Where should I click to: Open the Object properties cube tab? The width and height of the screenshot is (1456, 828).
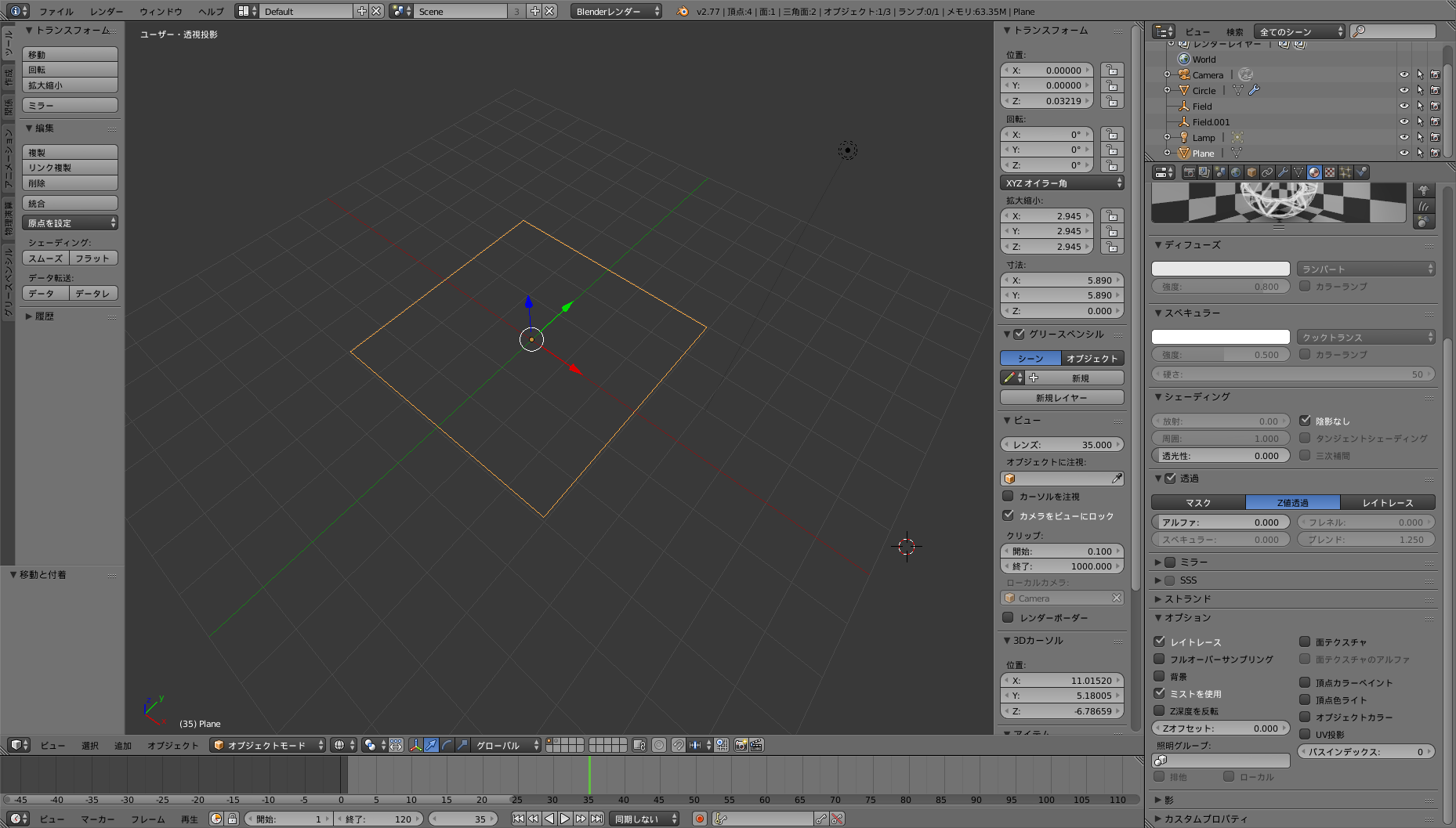pyautogui.click(x=1251, y=172)
